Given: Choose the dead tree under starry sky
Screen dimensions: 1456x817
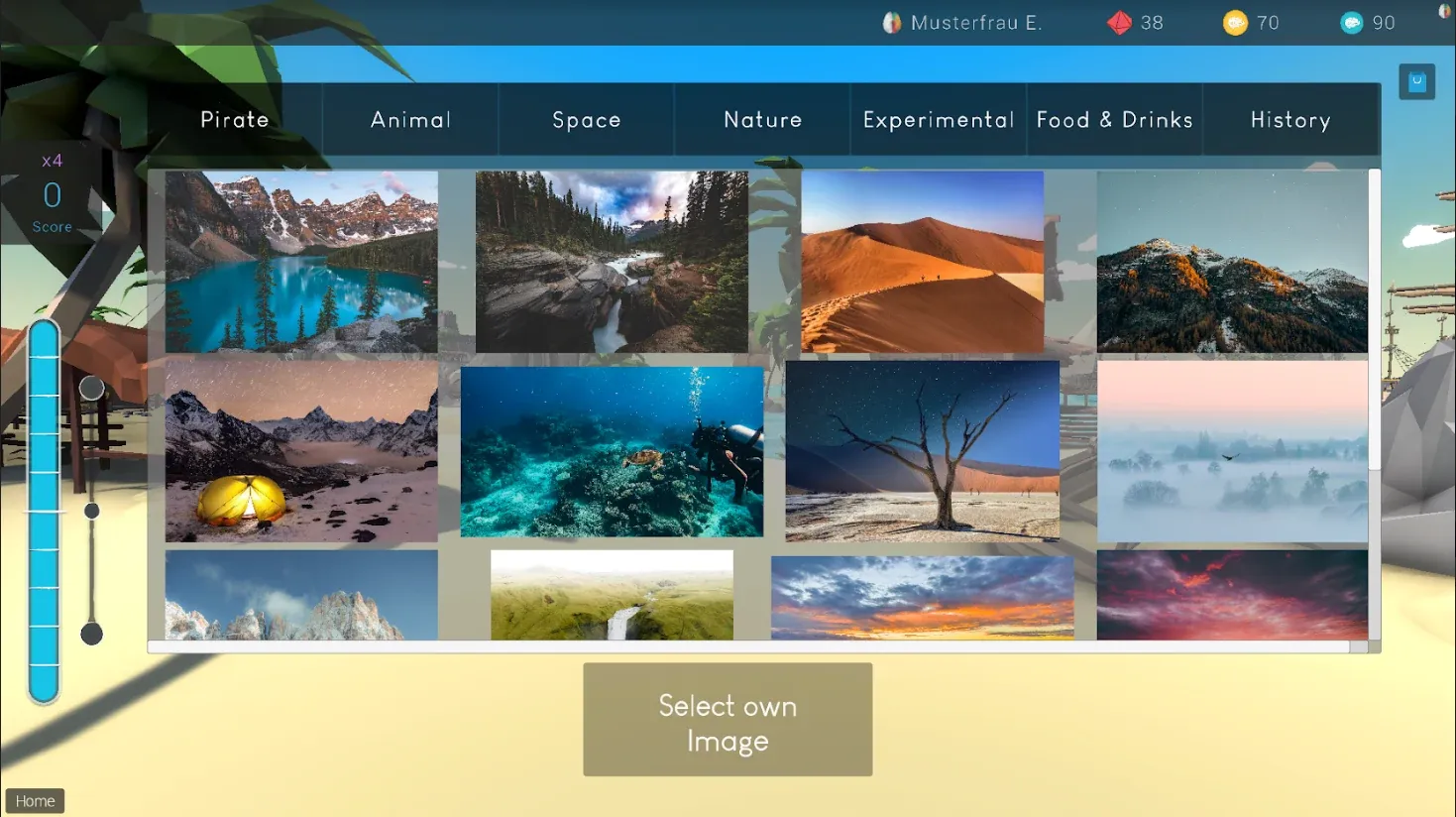Looking at the screenshot, I should pos(922,451).
